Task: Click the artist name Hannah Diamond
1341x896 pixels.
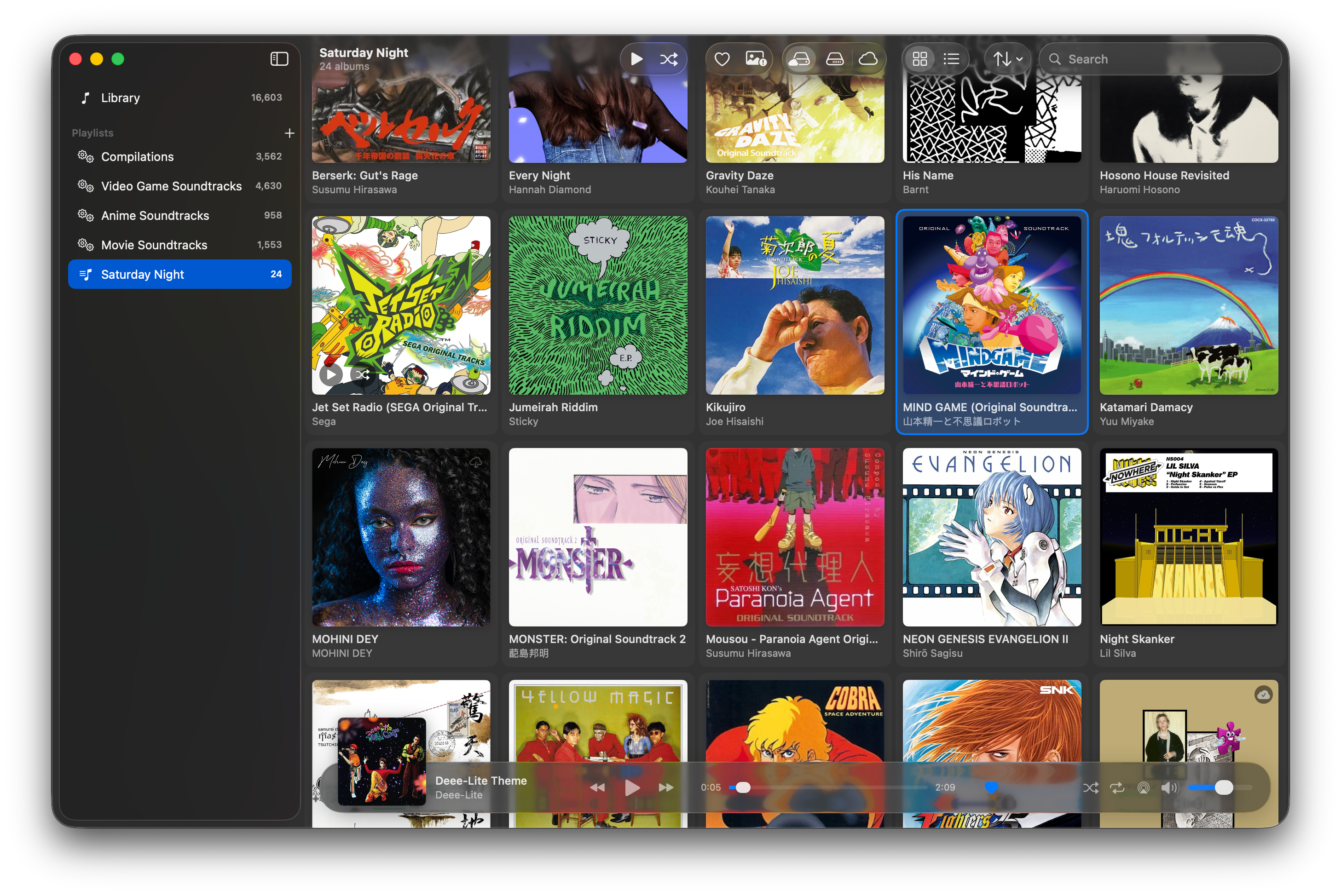Action: (550, 190)
